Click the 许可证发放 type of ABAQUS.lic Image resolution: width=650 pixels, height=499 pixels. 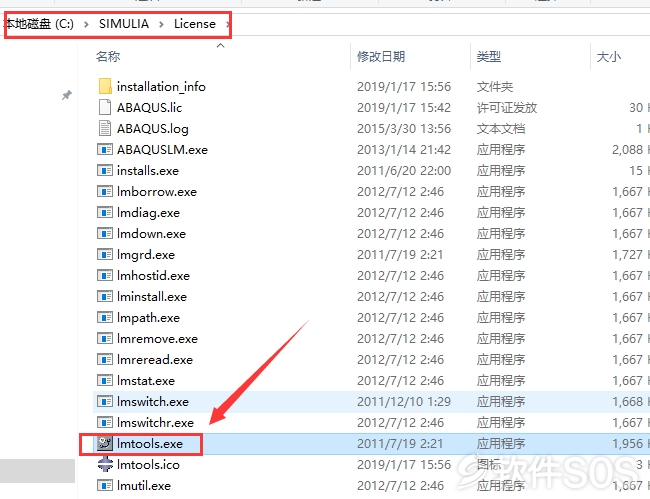507,108
